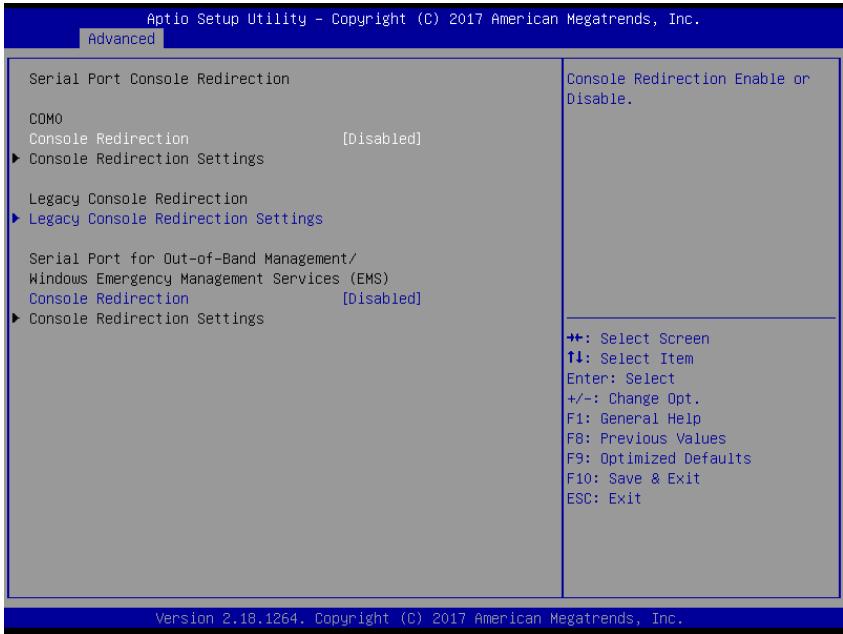This screenshot has height=634, width=843.
Task: Open the Advanced tab
Action: click(122, 39)
